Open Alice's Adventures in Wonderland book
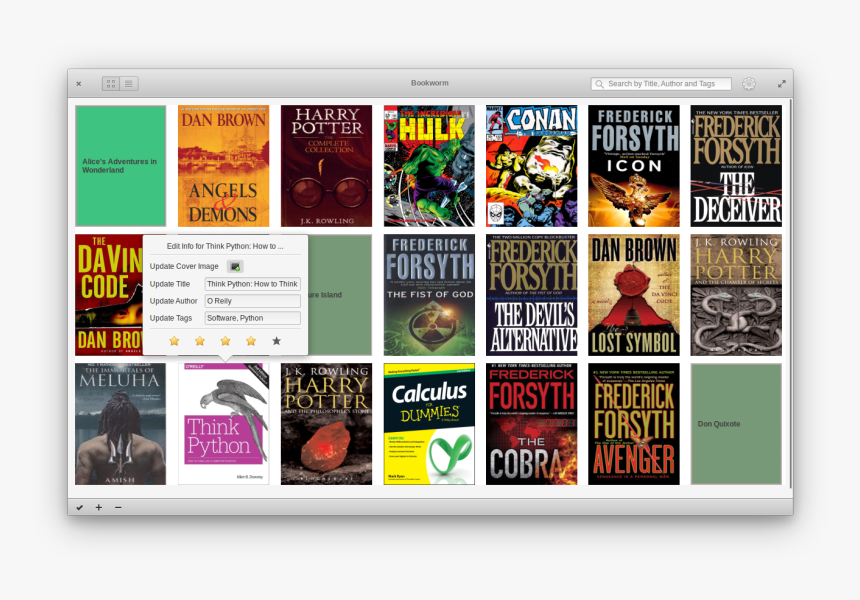Image resolution: width=860 pixels, height=600 pixels. click(121, 166)
